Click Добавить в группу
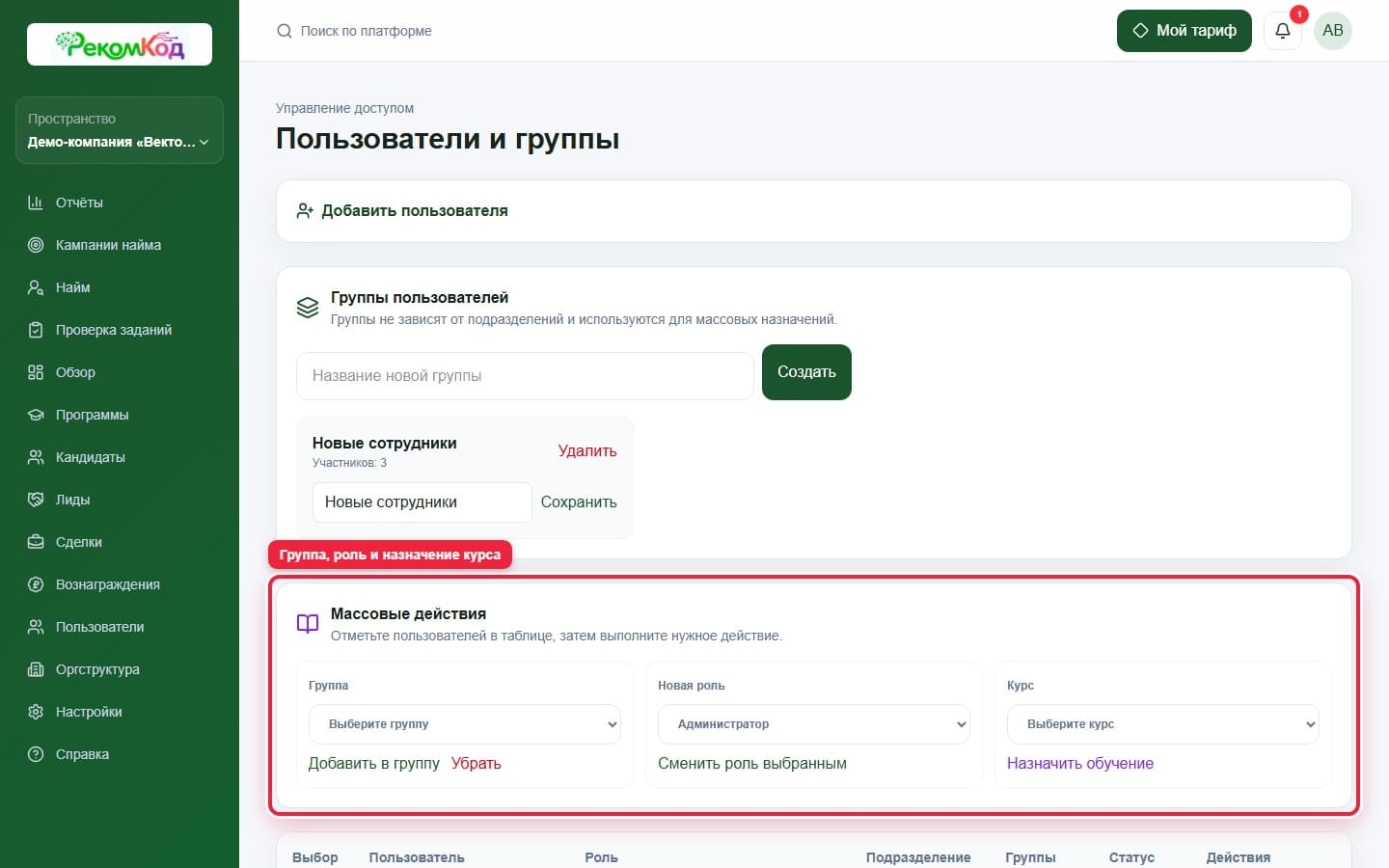Viewport: 1389px width, 868px height. pyautogui.click(x=374, y=764)
